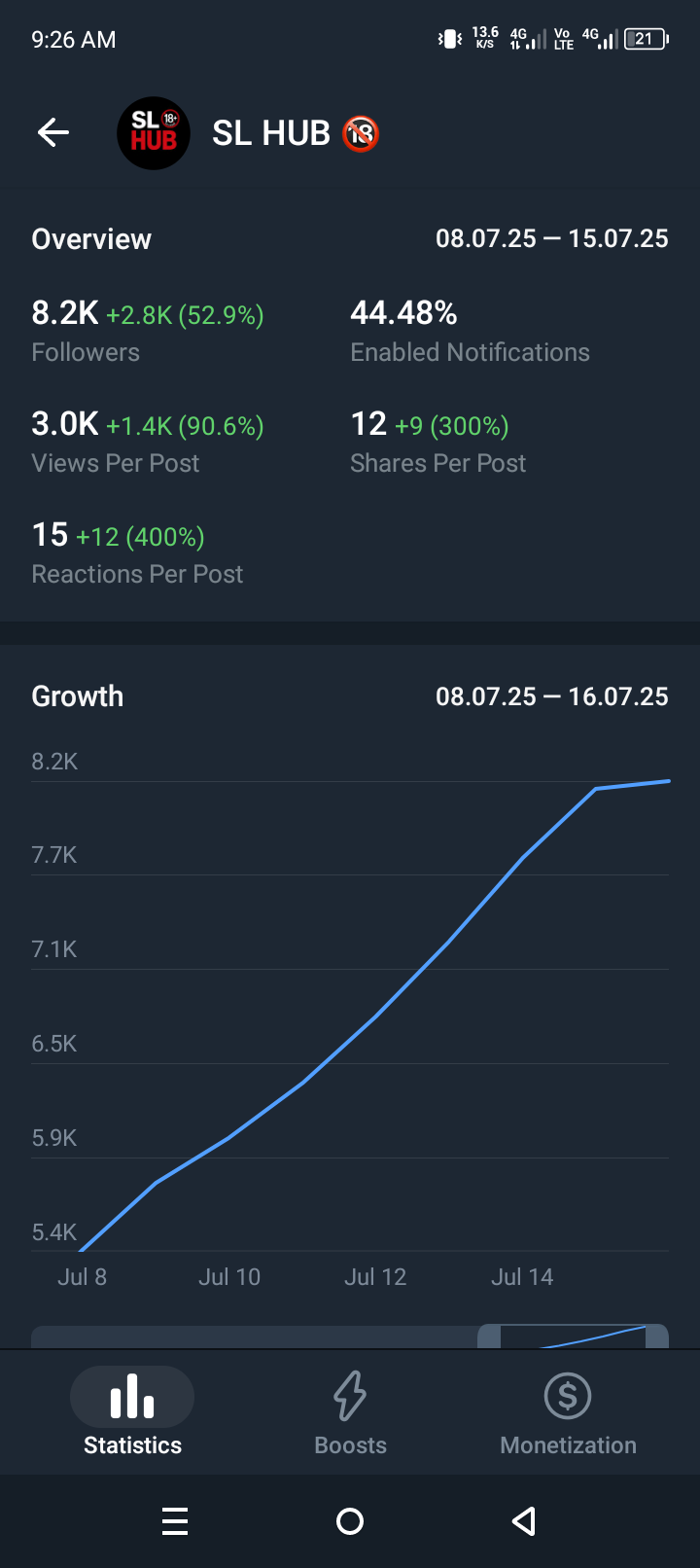This screenshot has width=700, height=1568.
Task: Click the left handle of the range slider
Action: (x=489, y=1336)
